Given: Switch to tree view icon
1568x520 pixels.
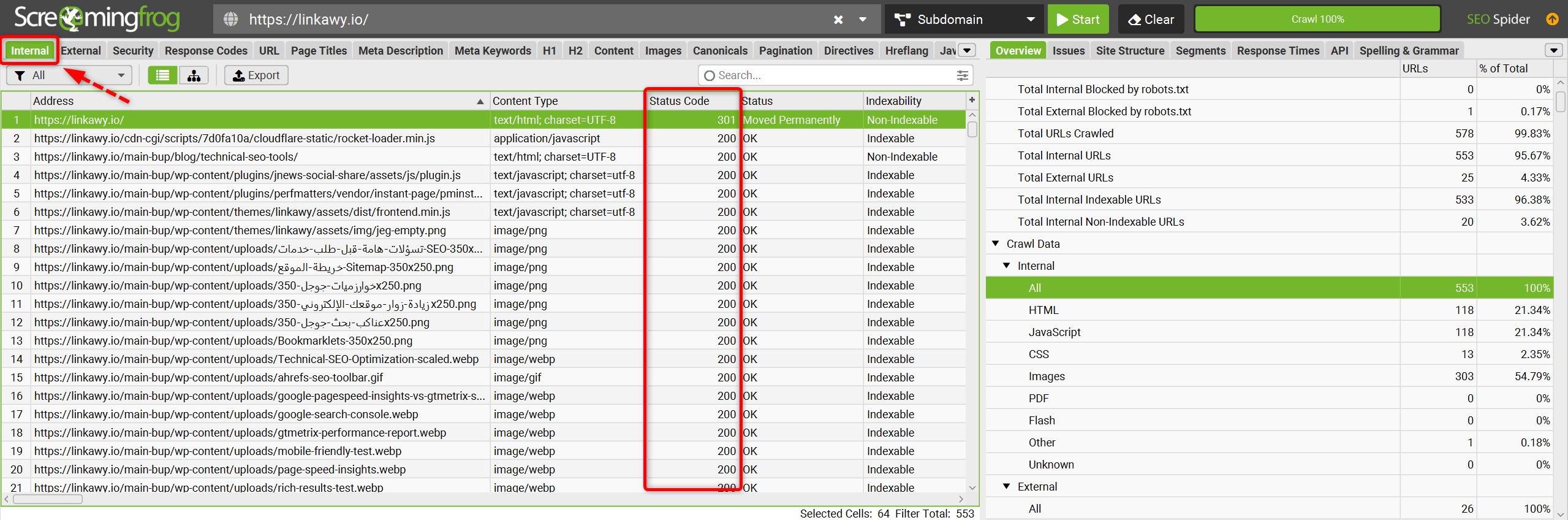Looking at the screenshot, I should 194,75.
